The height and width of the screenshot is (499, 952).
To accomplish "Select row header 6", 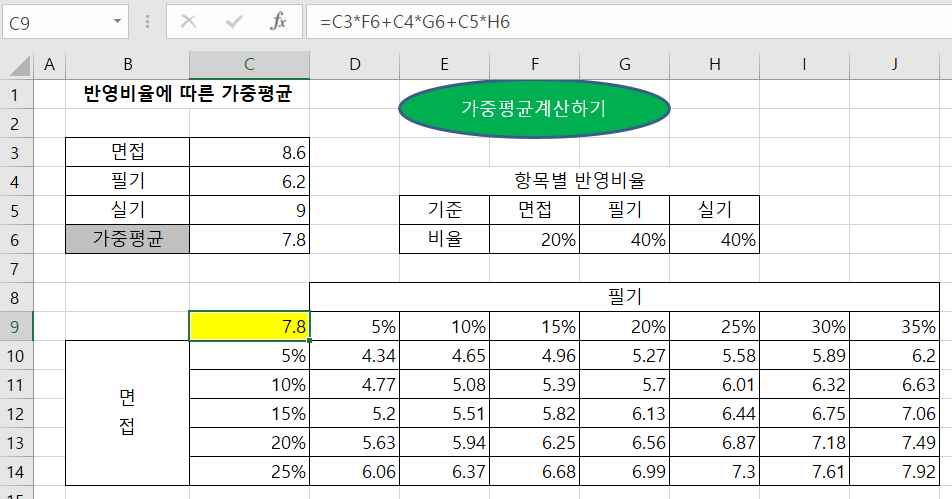I will pyautogui.click(x=17, y=239).
